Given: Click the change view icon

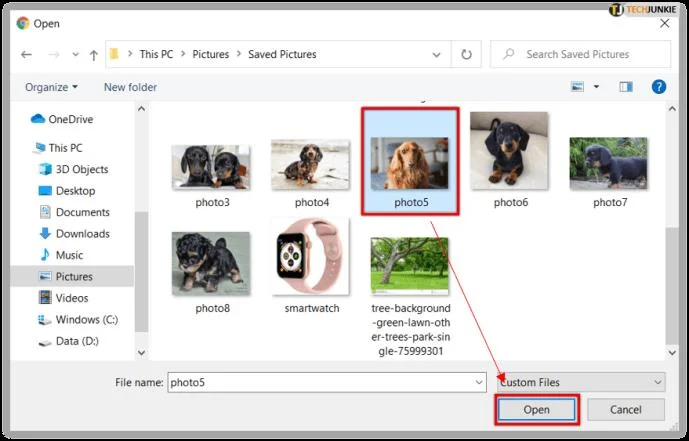Looking at the screenshot, I should point(577,87).
